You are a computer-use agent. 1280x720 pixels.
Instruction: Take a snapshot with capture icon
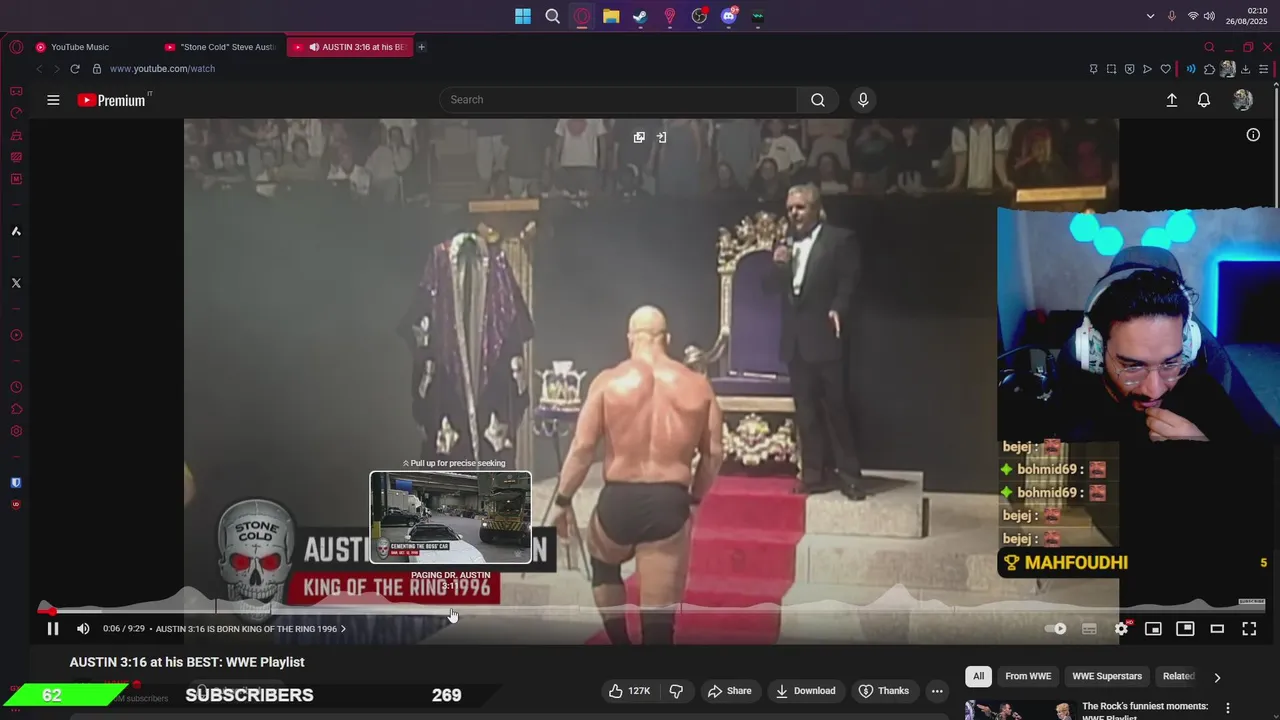[1111, 69]
